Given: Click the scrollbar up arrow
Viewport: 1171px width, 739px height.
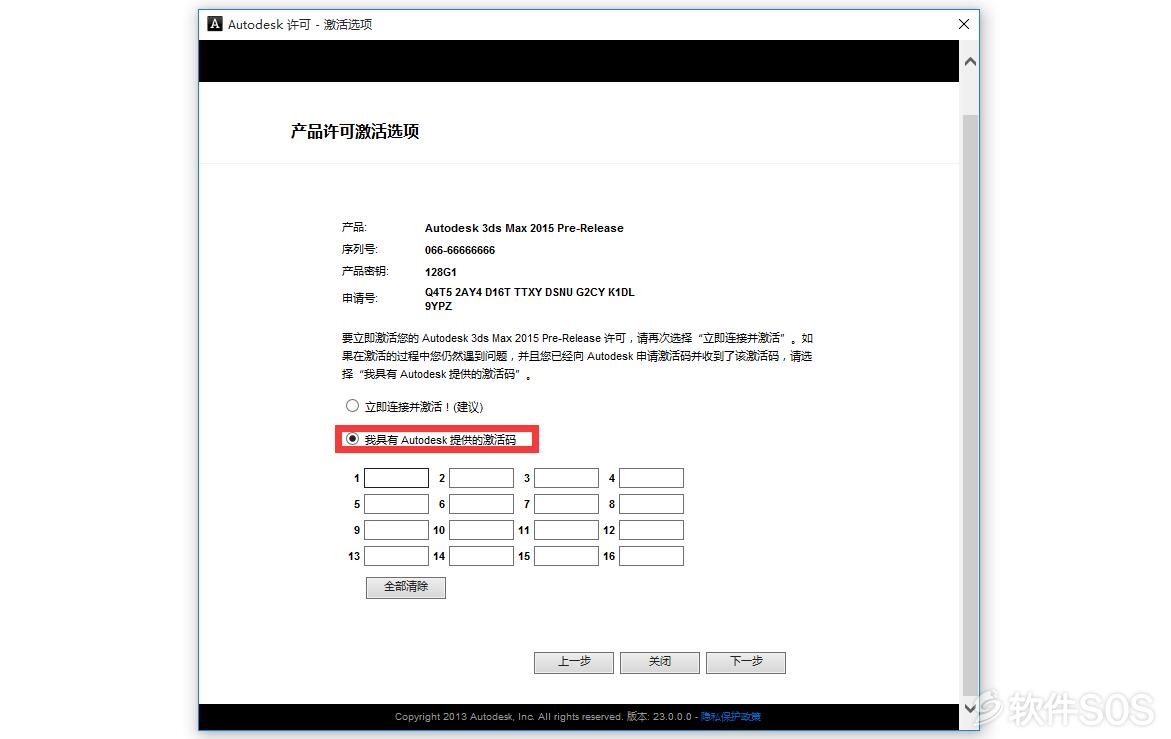Looking at the screenshot, I should point(970,61).
